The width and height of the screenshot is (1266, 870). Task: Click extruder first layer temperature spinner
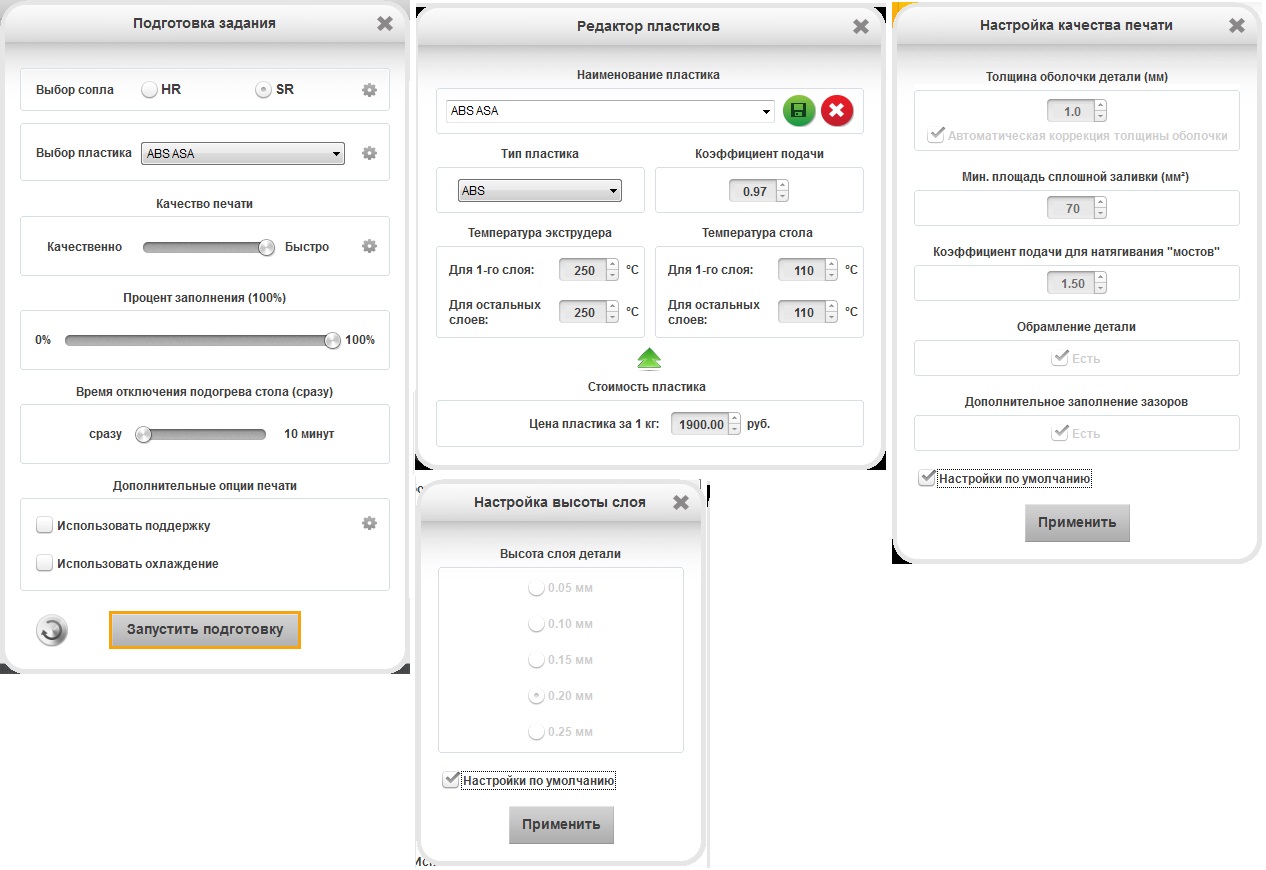pyautogui.click(x=588, y=270)
